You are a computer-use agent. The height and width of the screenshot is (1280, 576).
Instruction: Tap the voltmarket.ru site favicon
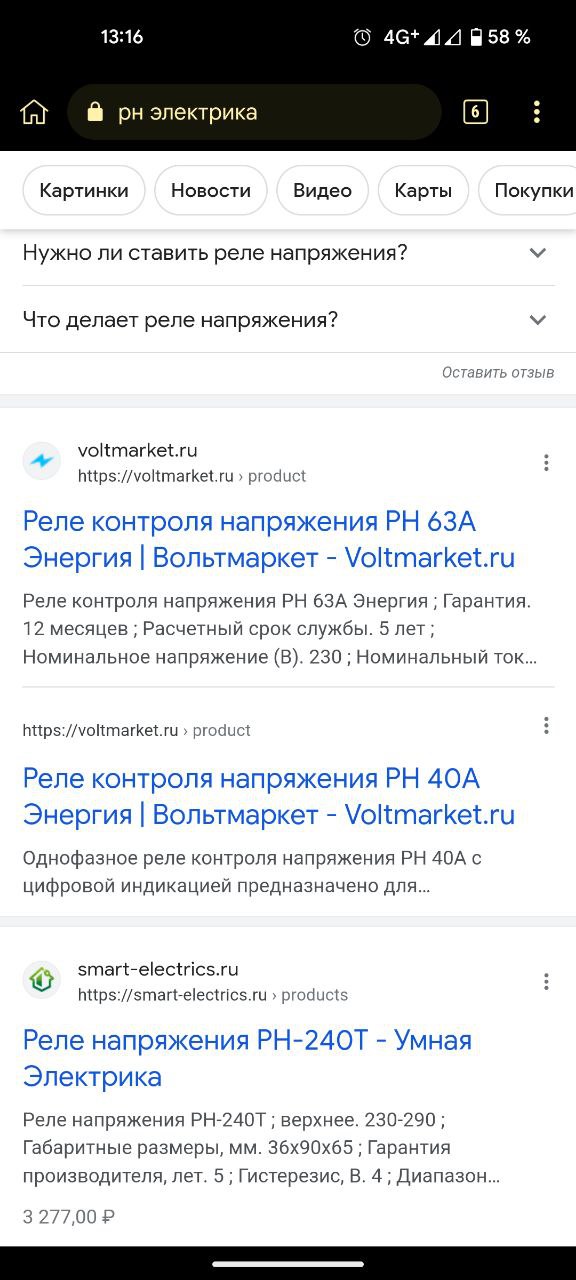[42, 461]
